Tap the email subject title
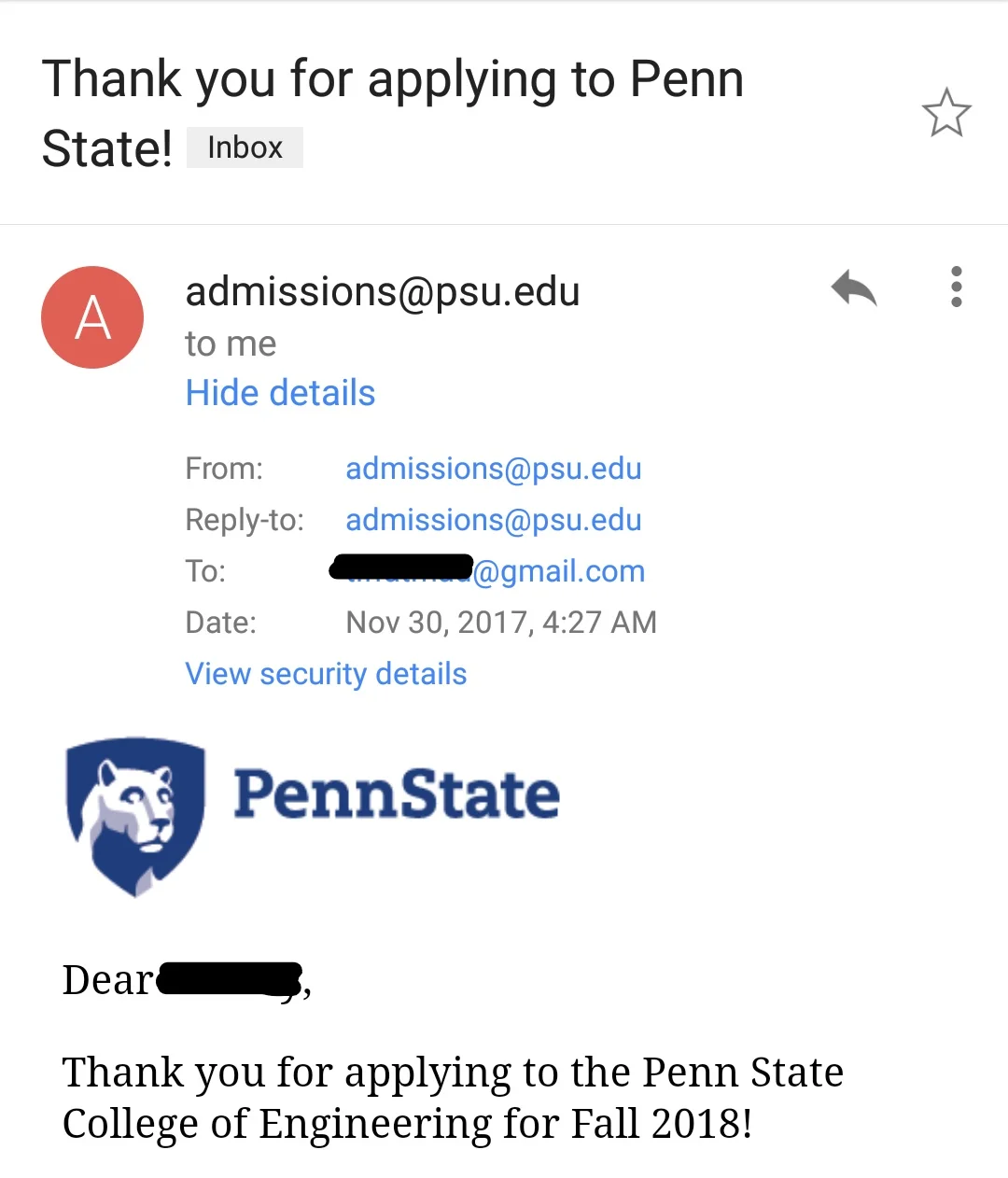Image resolution: width=1008 pixels, height=1178 pixels. pos(392,113)
